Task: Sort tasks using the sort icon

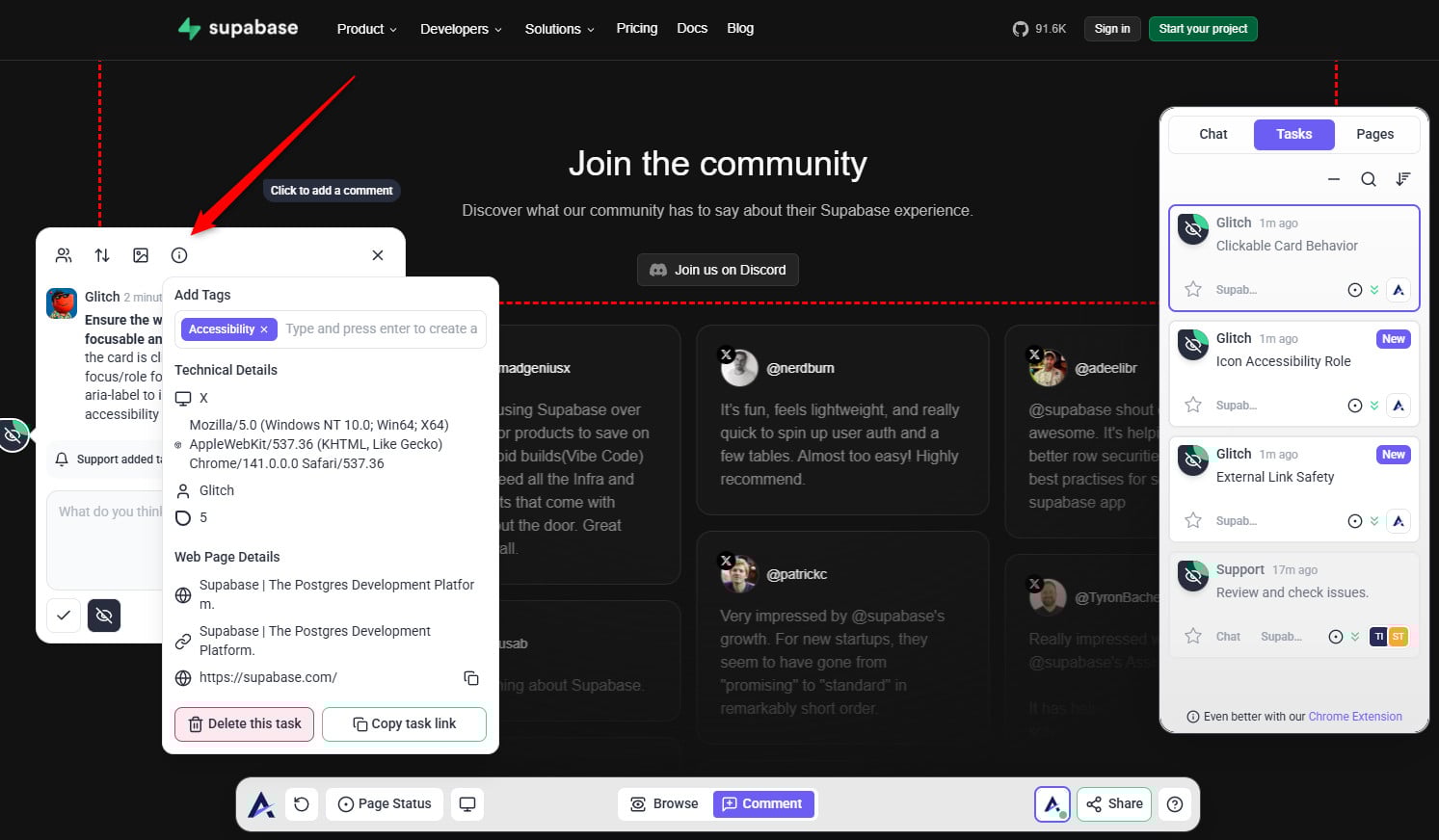Action: point(1403,179)
